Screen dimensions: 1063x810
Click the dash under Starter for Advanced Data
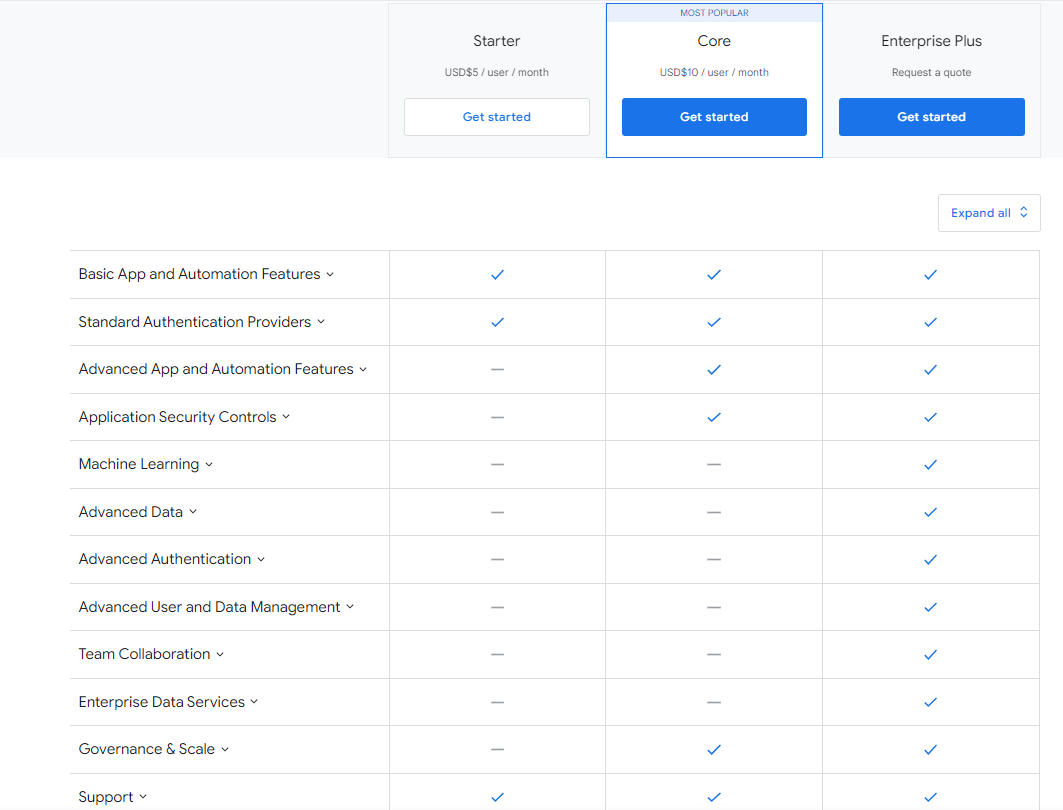coord(497,512)
